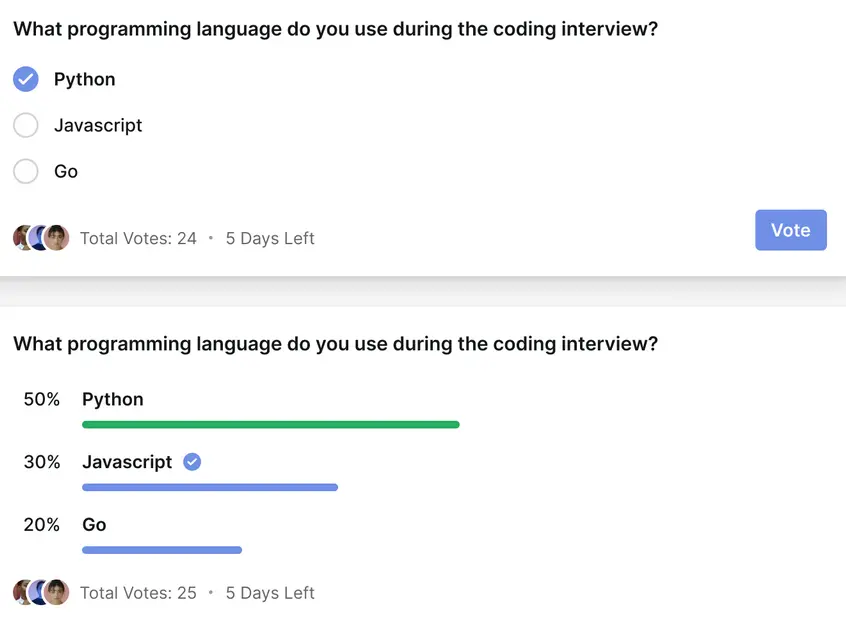Click the blue Javascript result bar

pyautogui.click(x=210, y=487)
